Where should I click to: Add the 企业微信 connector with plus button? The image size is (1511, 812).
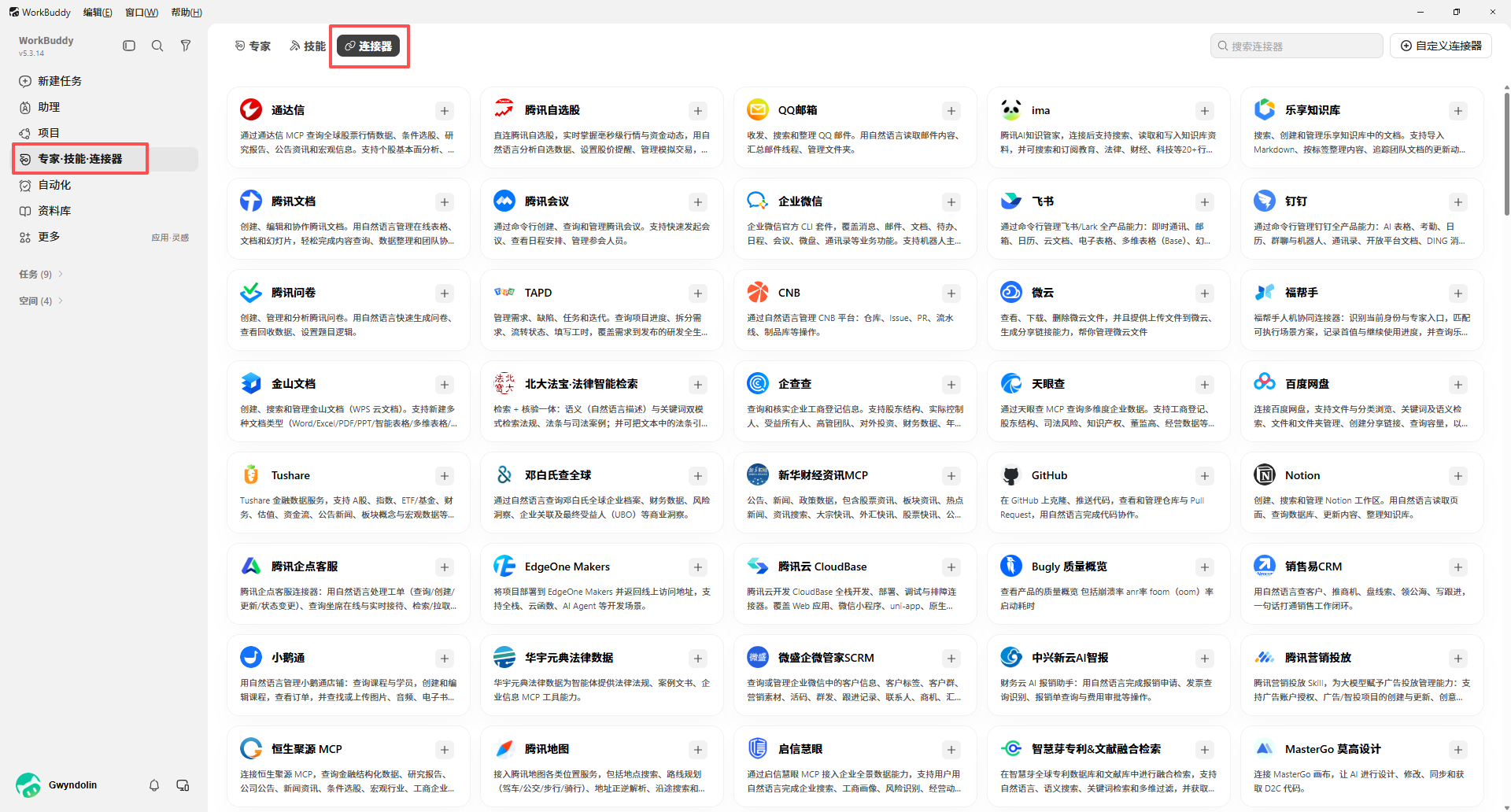[951, 202]
